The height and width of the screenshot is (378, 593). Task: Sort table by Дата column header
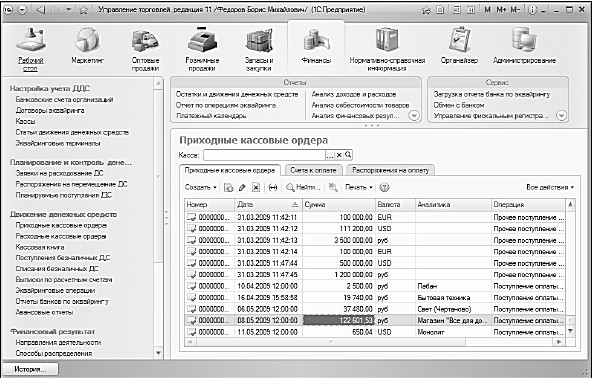click(268, 204)
